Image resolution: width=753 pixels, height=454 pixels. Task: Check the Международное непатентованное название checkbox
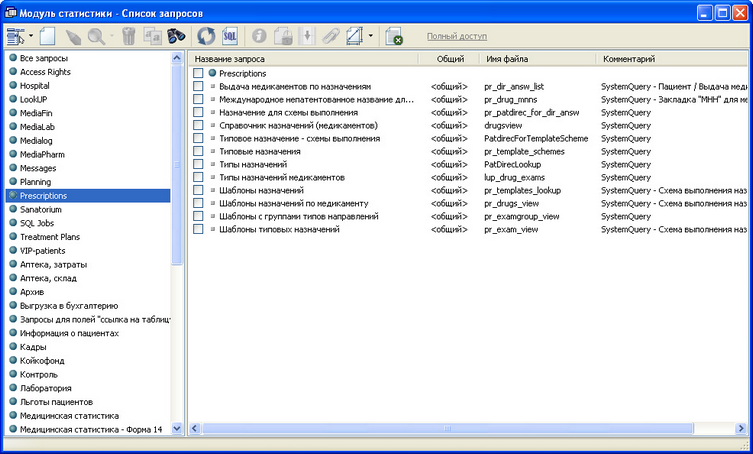tap(198, 99)
